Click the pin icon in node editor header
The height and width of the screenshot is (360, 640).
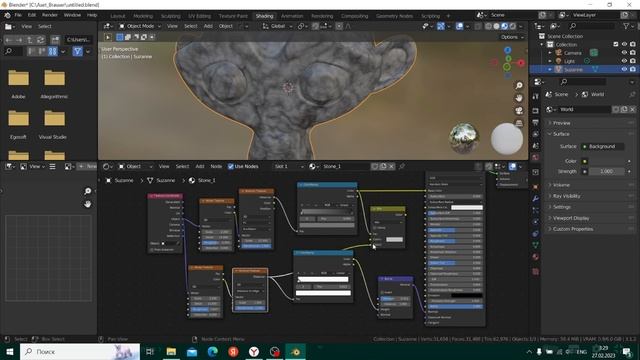tap(402, 166)
